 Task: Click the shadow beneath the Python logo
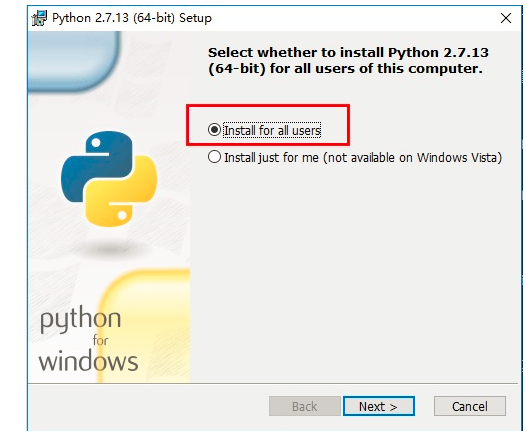(109, 249)
